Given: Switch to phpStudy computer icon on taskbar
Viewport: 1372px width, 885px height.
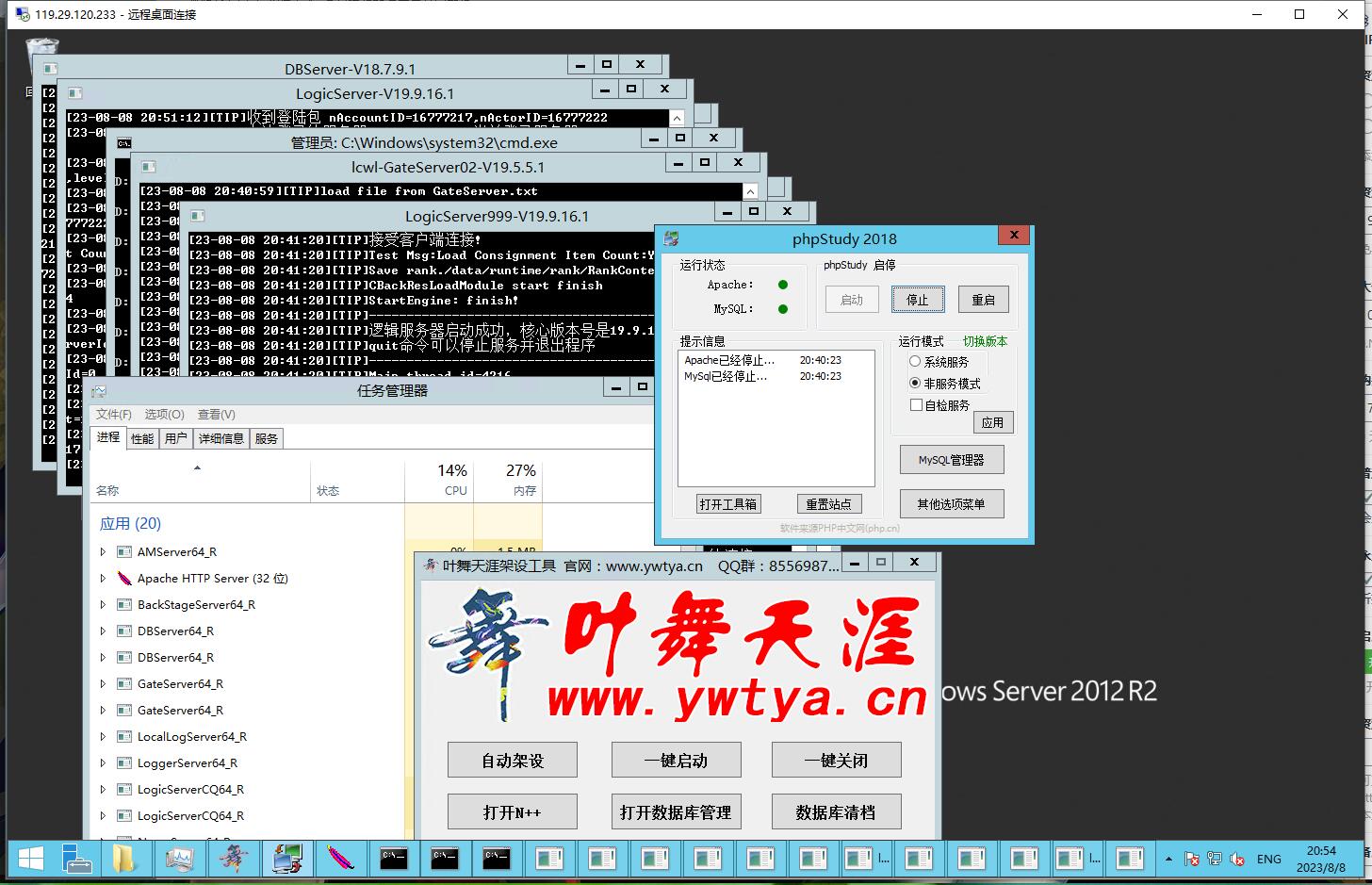Looking at the screenshot, I should point(286,859).
